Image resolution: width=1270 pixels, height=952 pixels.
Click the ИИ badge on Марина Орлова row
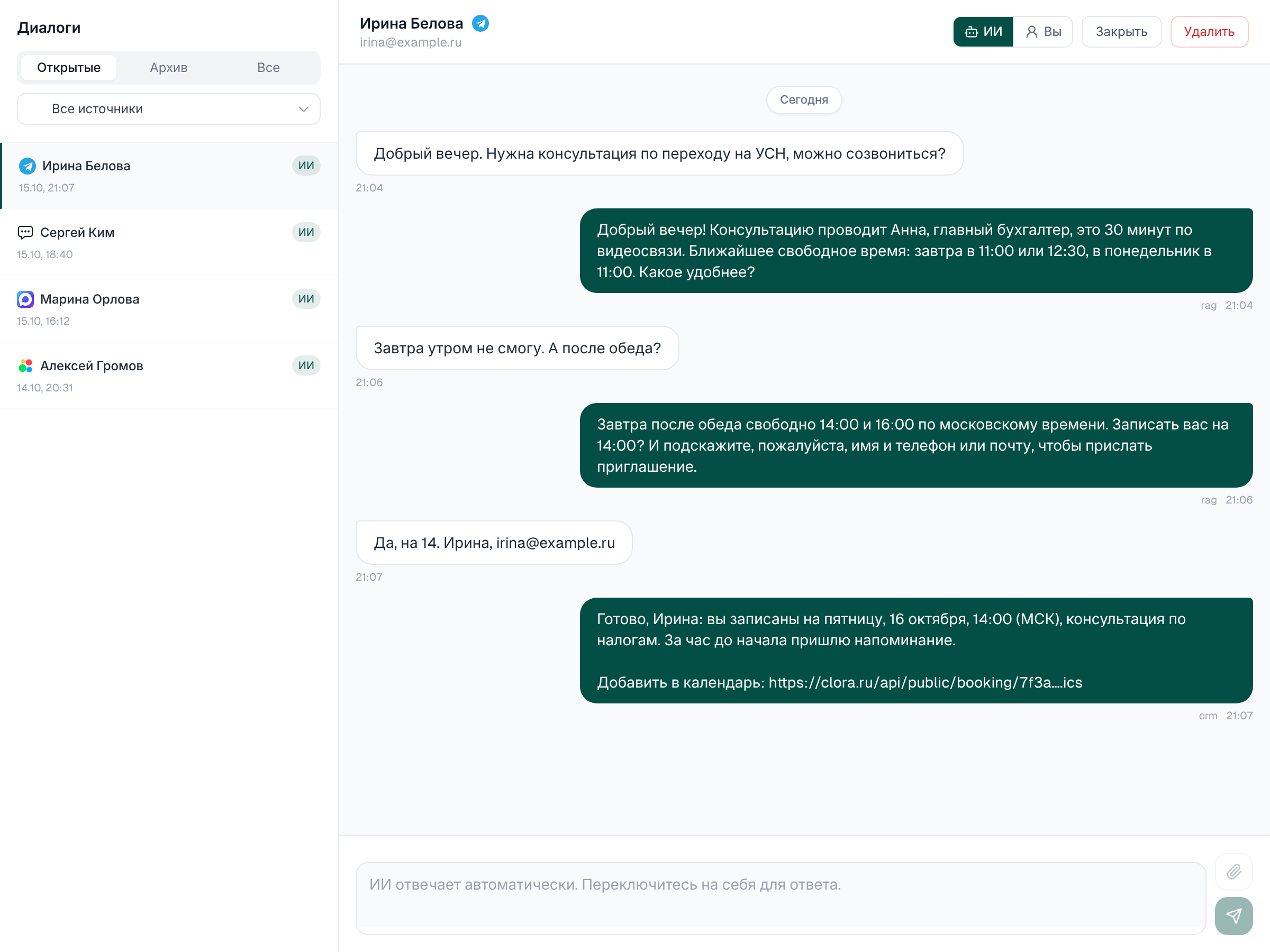(306, 299)
